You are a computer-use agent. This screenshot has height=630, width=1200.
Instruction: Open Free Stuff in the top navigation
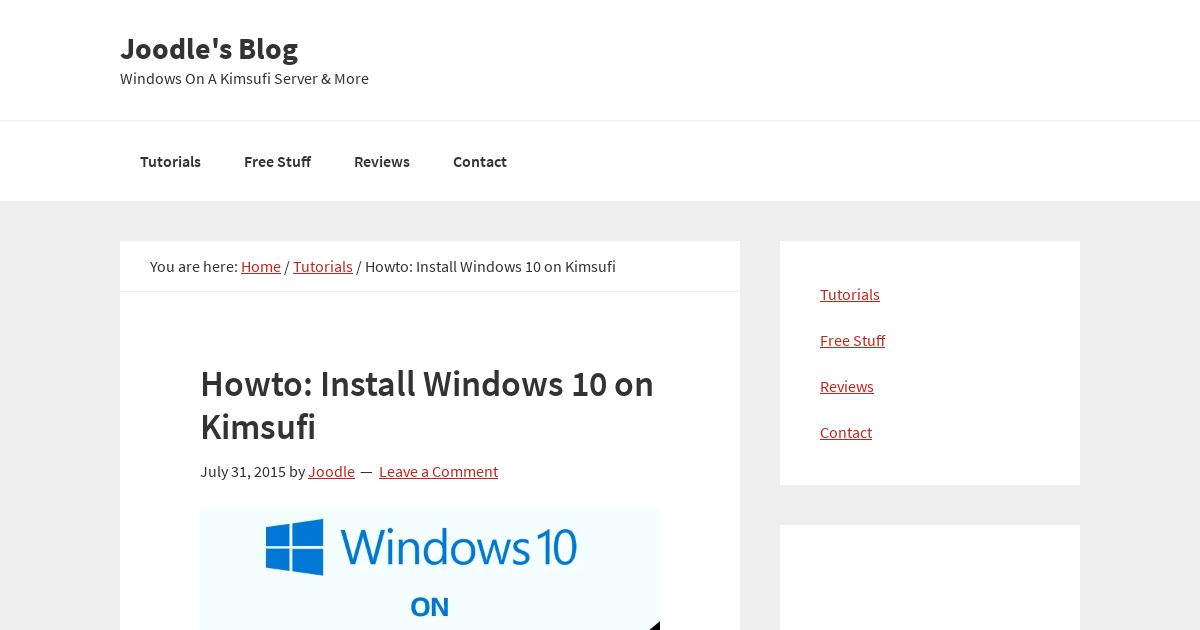pos(277,161)
